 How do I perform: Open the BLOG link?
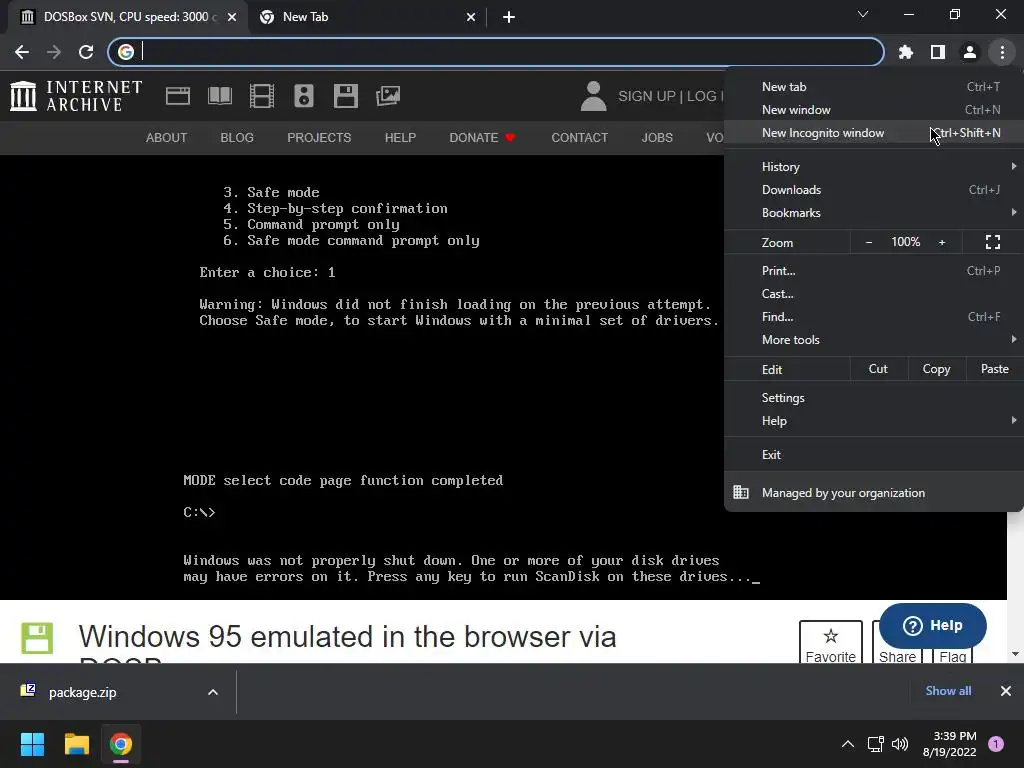237,138
